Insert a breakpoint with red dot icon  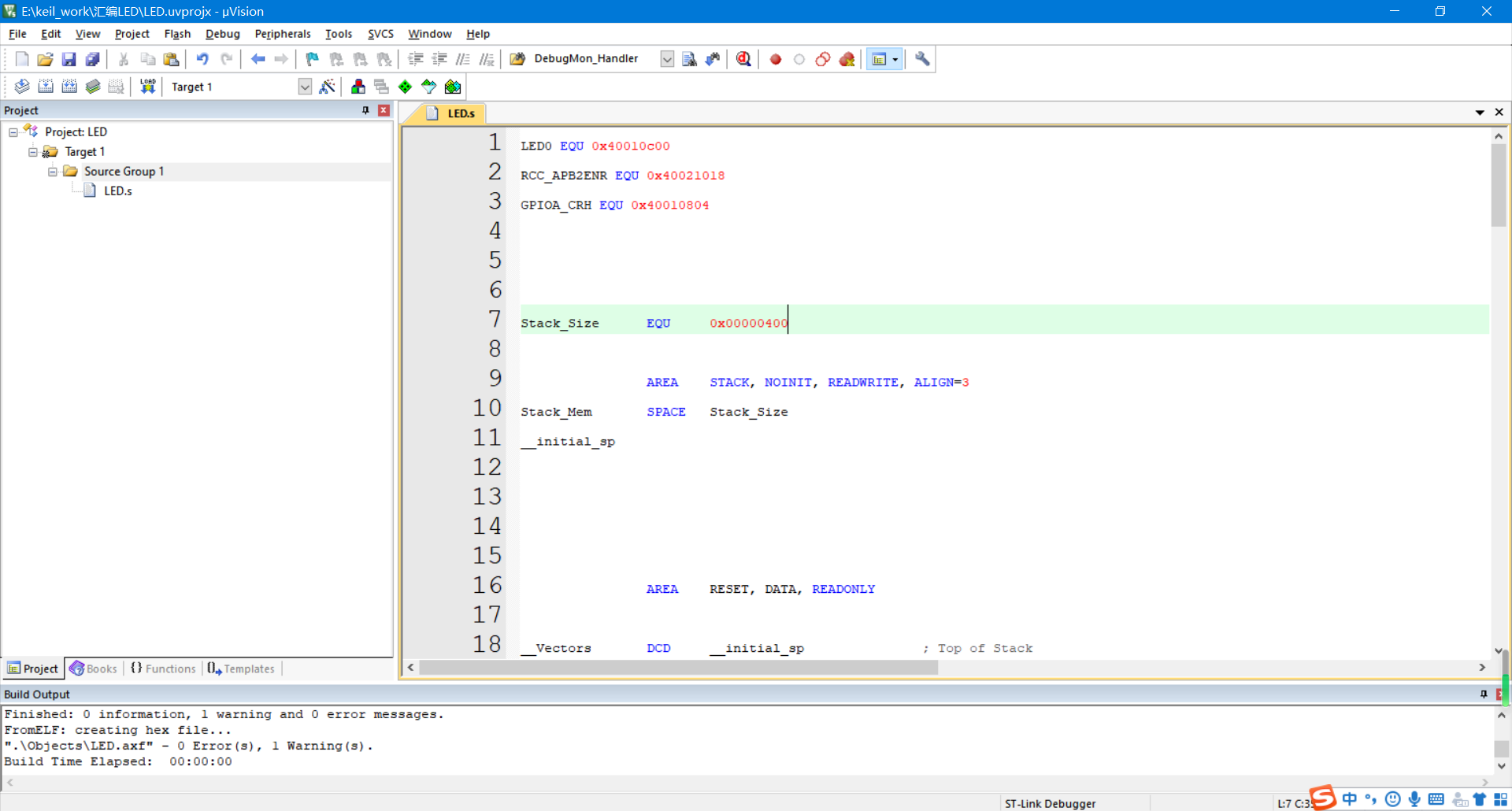776,59
